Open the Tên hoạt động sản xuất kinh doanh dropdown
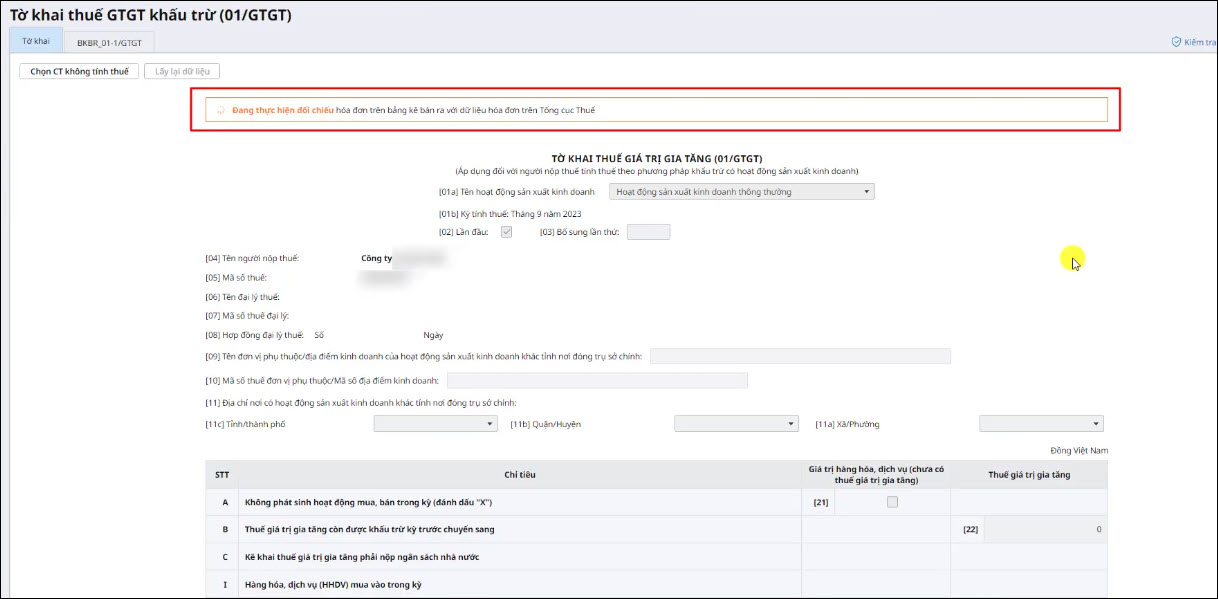1218x599 pixels. tap(741, 192)
